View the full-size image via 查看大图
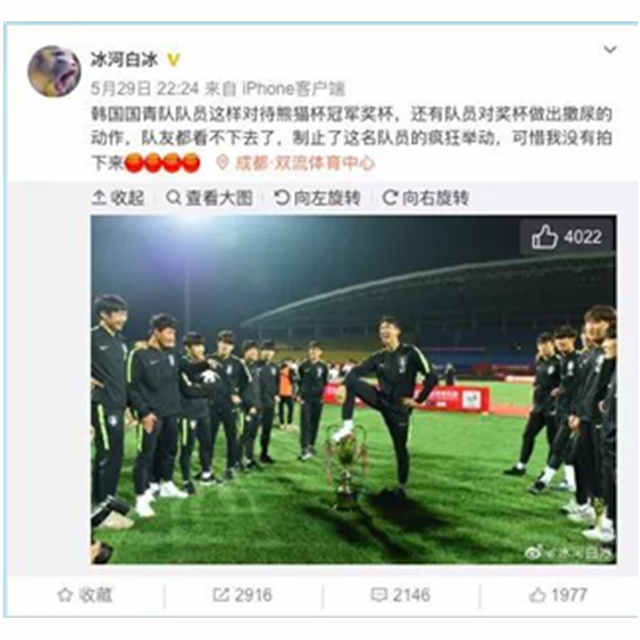Viewport: 640px width, 640px height. click(x=210, y=198)
